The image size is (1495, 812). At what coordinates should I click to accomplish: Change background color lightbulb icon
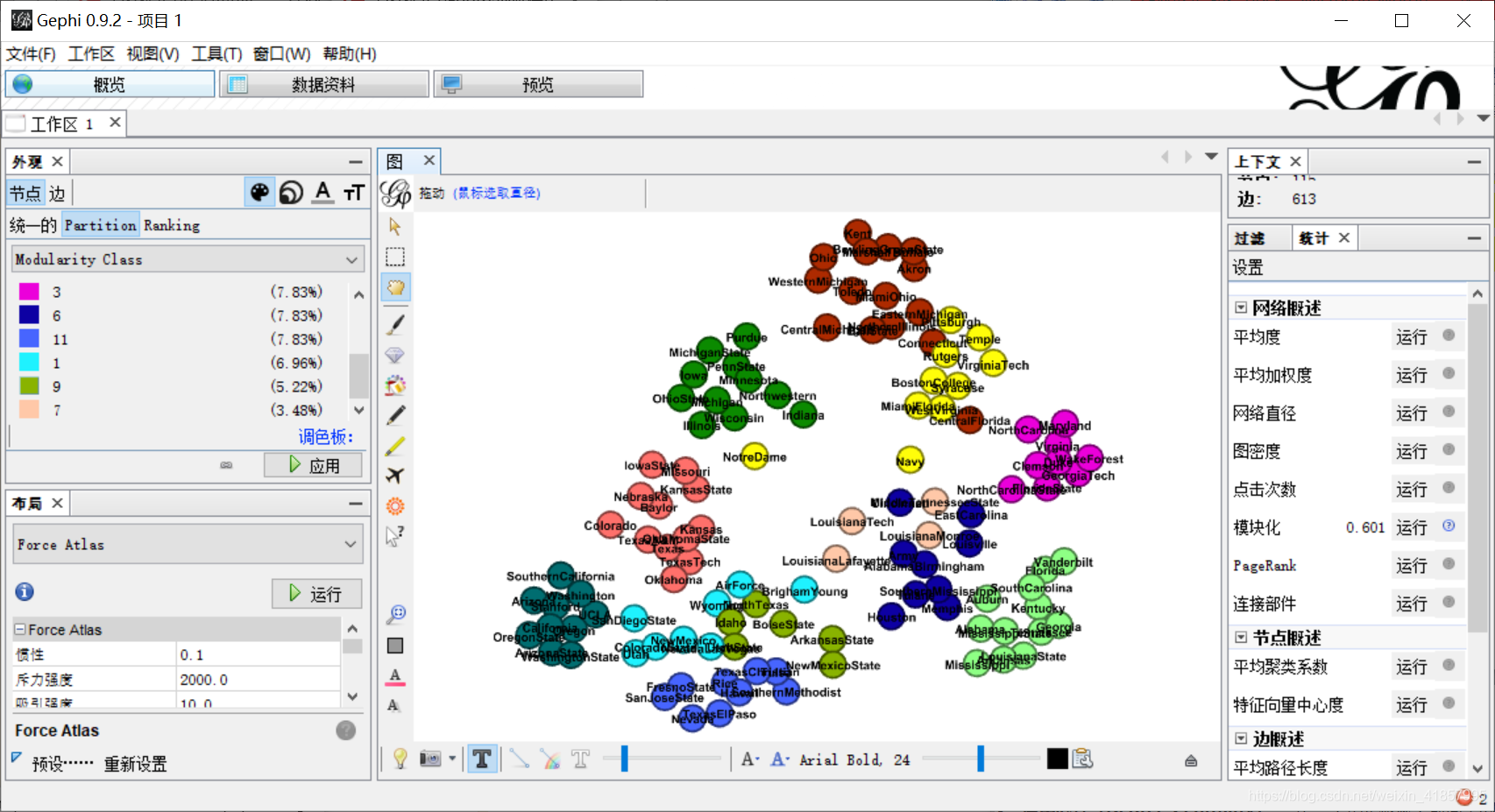[400, 759]
